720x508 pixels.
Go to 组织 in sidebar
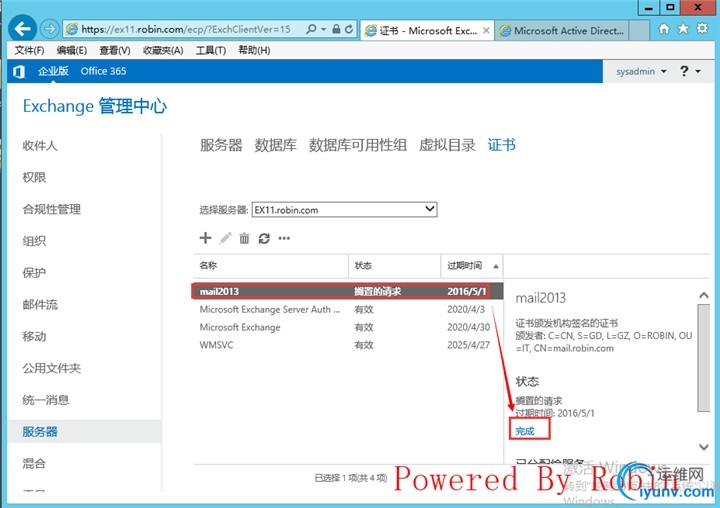(x=34, y=241)
